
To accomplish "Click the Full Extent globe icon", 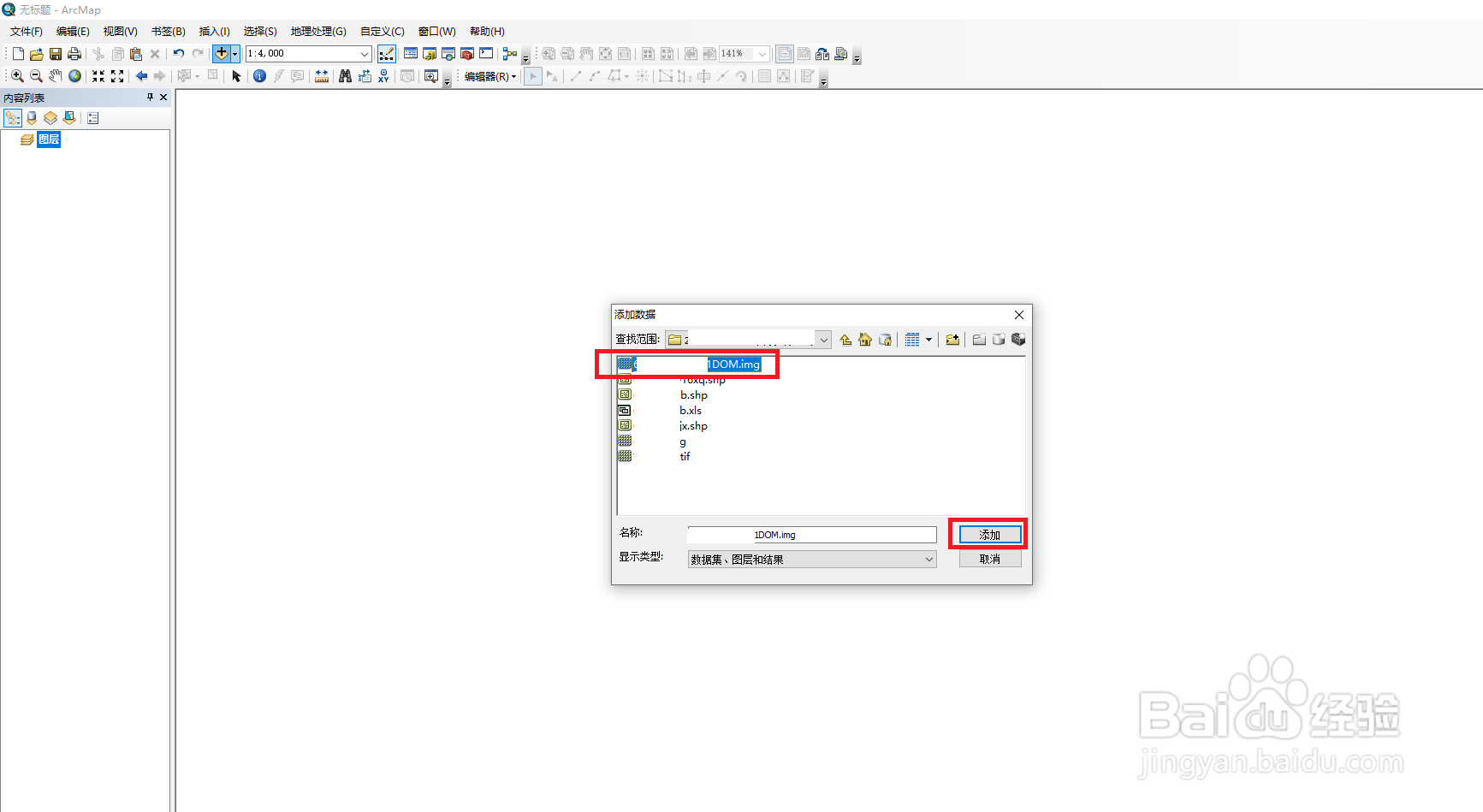I will tap(75, 76).
